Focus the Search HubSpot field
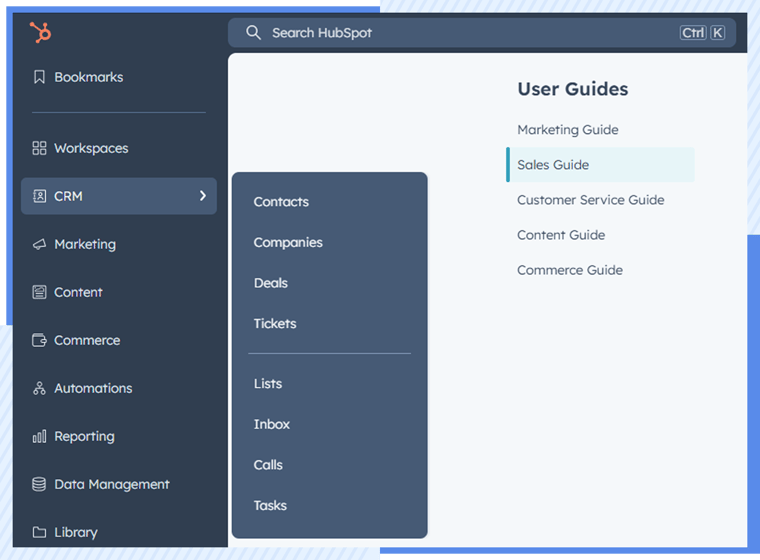The image size is (760, 560). coord(482,32)
